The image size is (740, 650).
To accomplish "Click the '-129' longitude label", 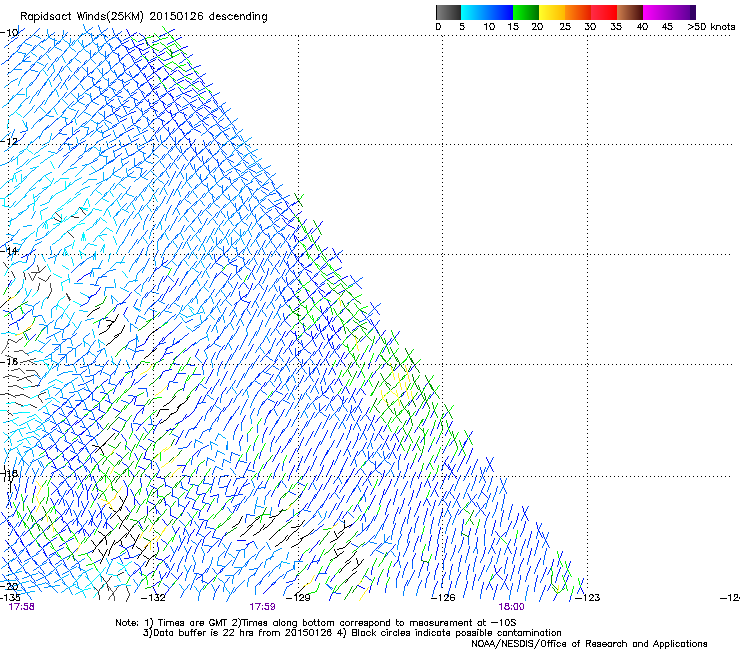I will pos(298,598).
